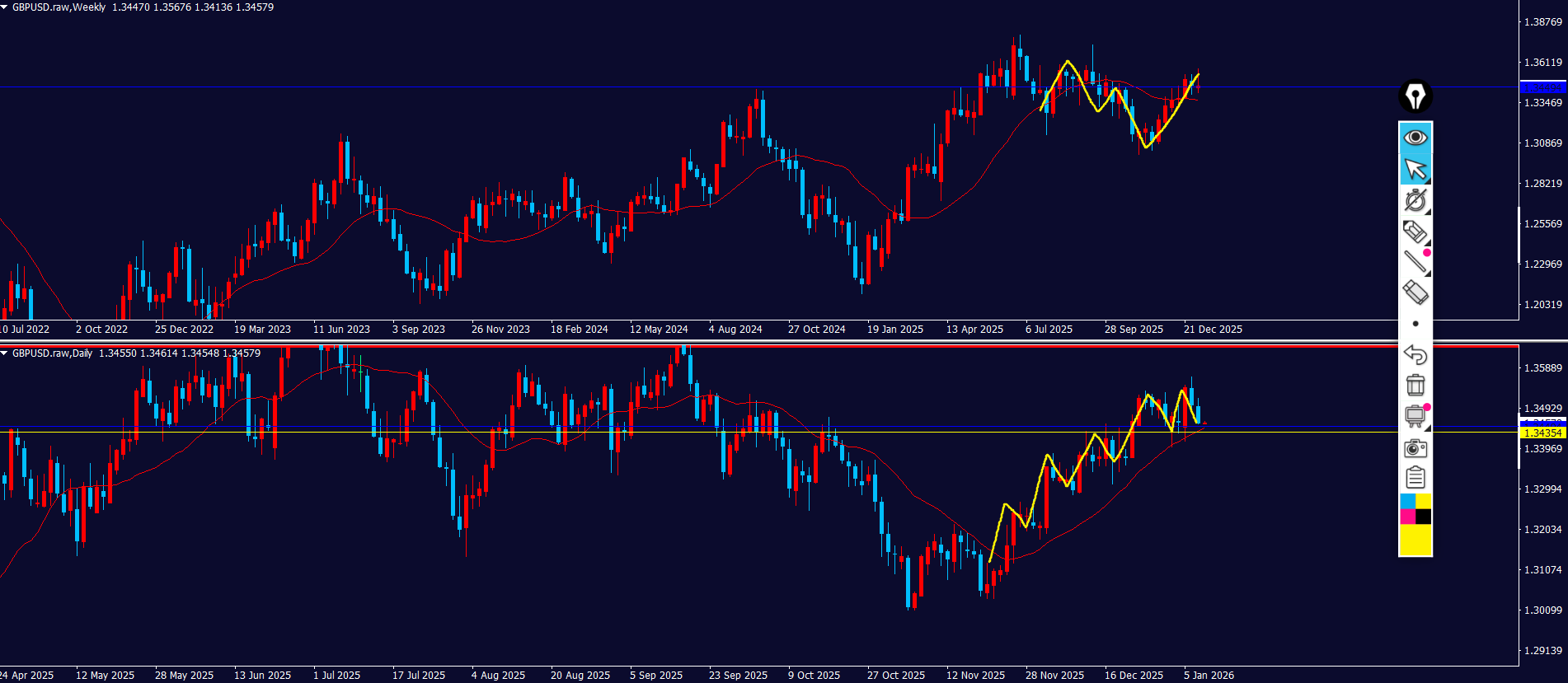The width and height of the screenshot is (1568, 683).
Task: Select the eraser tool
Action: pyautogui.click(x=1415, y=292)
